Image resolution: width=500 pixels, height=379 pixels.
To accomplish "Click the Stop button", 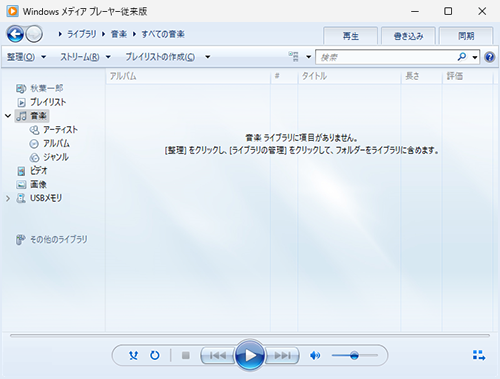I will pos(186,355).
